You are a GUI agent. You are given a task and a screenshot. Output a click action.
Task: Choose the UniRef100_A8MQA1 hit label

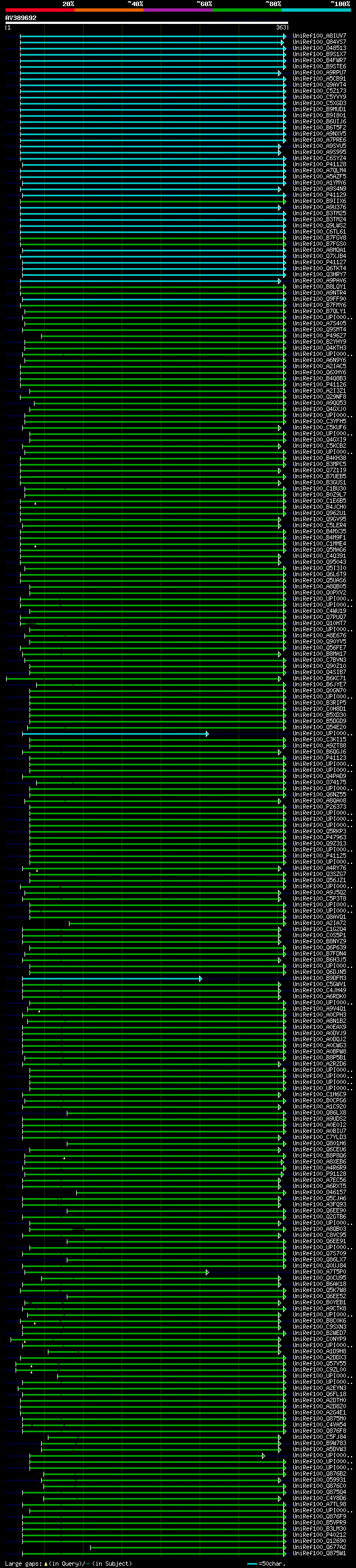[319, 250]
